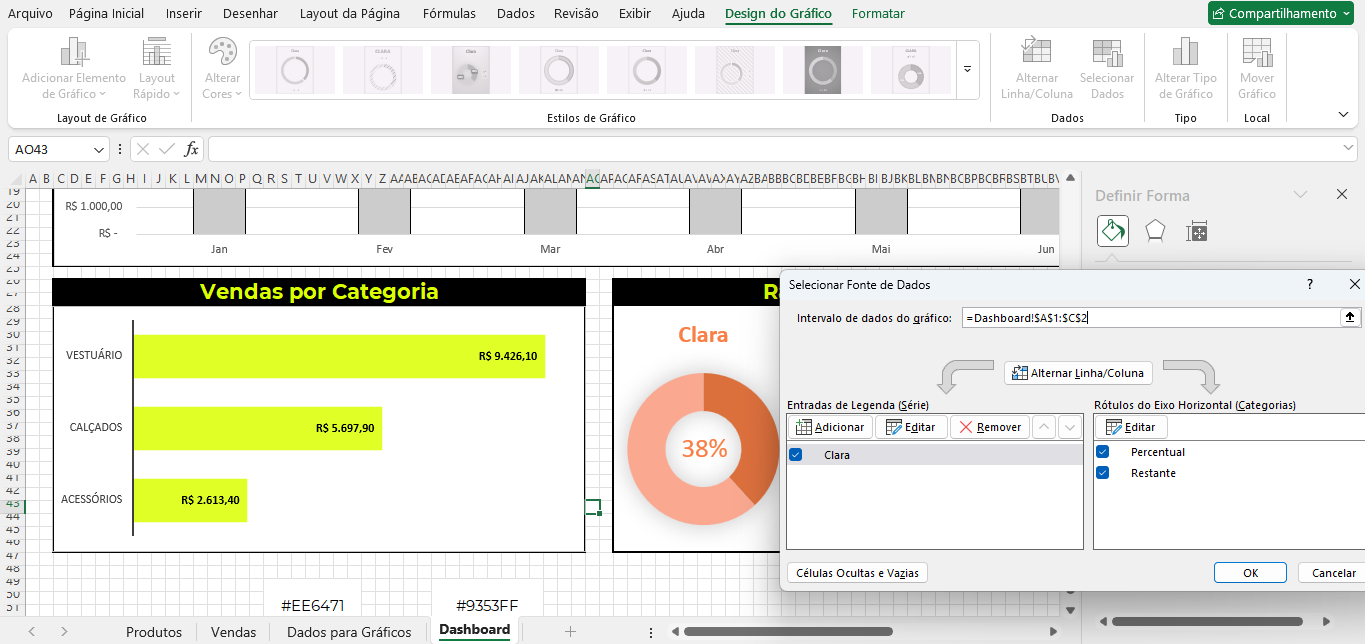Open the Layout Rápido gallery
The image size is (1365, 644).
coord(157,68)
